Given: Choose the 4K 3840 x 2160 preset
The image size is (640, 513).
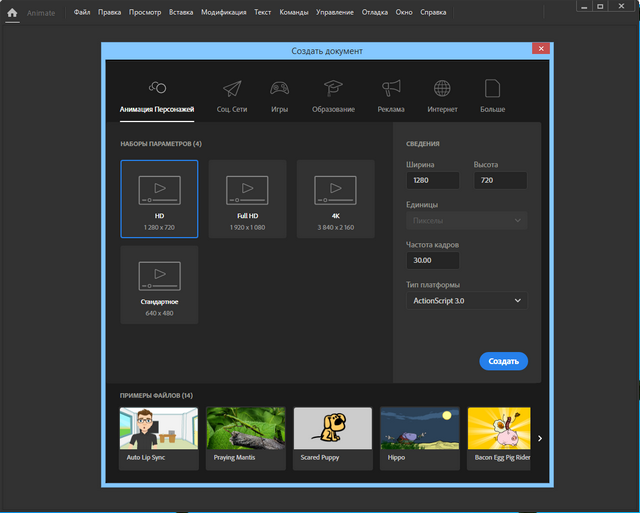Looking at the screenshot, I should click(x=335, y=198).
